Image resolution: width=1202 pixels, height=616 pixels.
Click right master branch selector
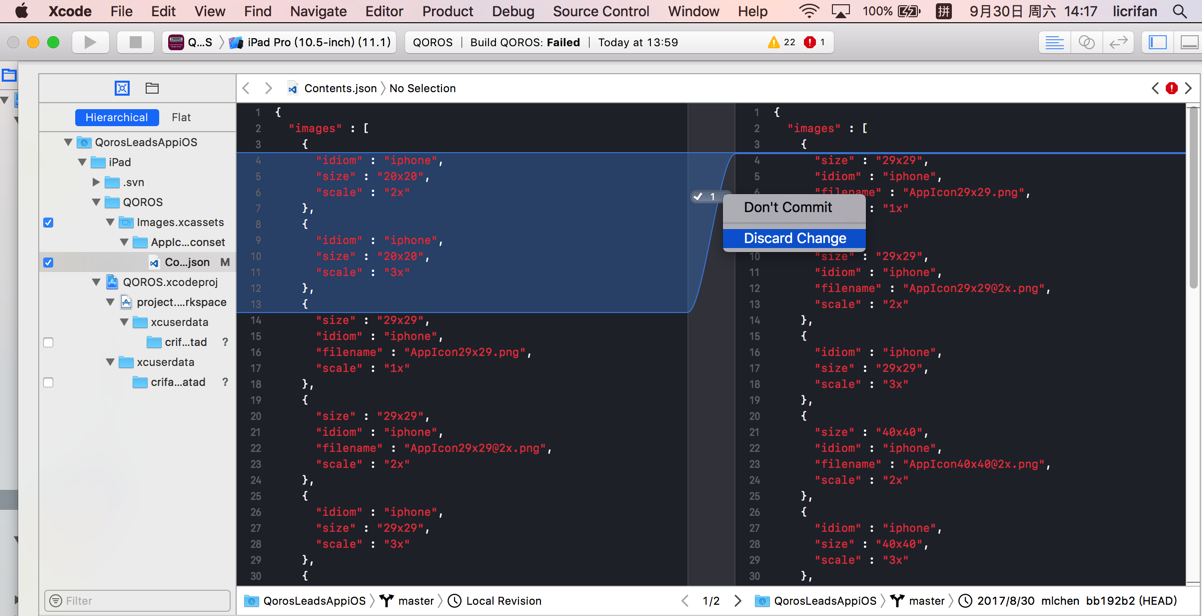(917, 601)
